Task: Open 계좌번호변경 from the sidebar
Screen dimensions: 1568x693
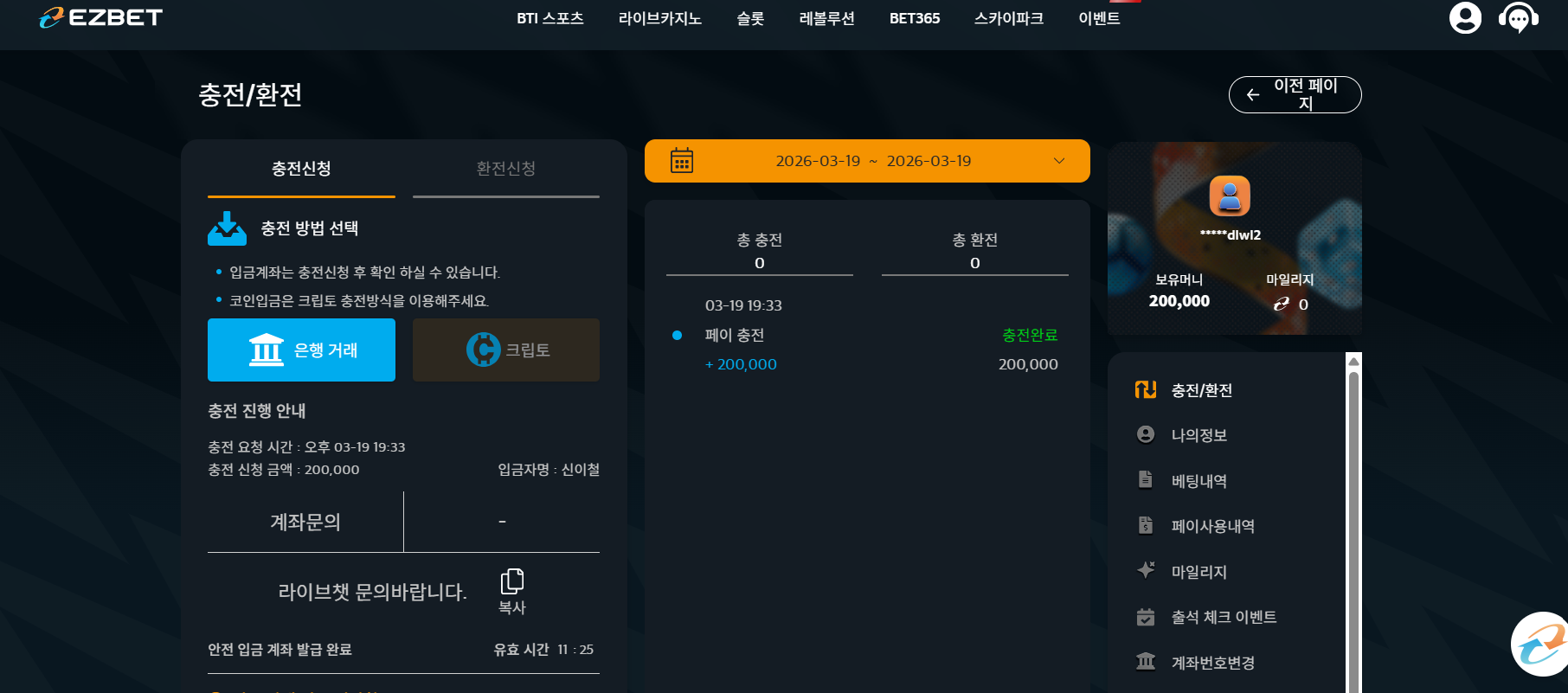Action: click(1212, 663)
